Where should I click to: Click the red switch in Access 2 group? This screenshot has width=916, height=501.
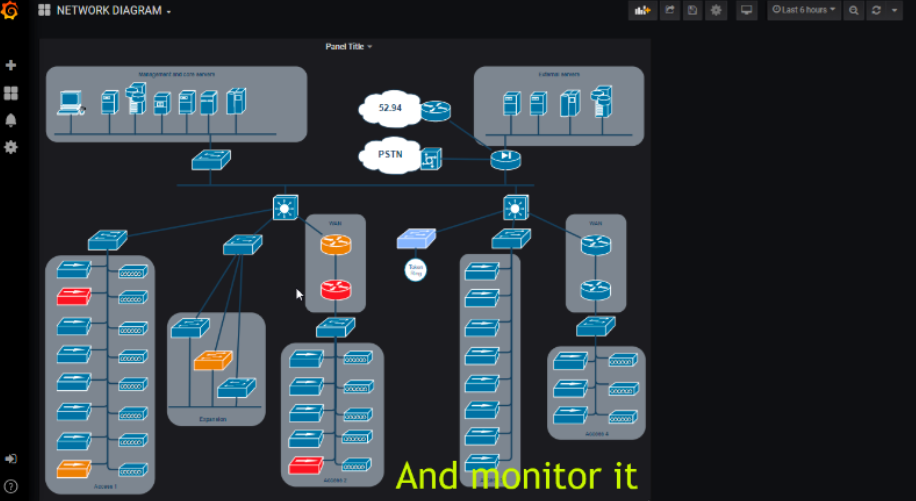click(x=306, y=465)
